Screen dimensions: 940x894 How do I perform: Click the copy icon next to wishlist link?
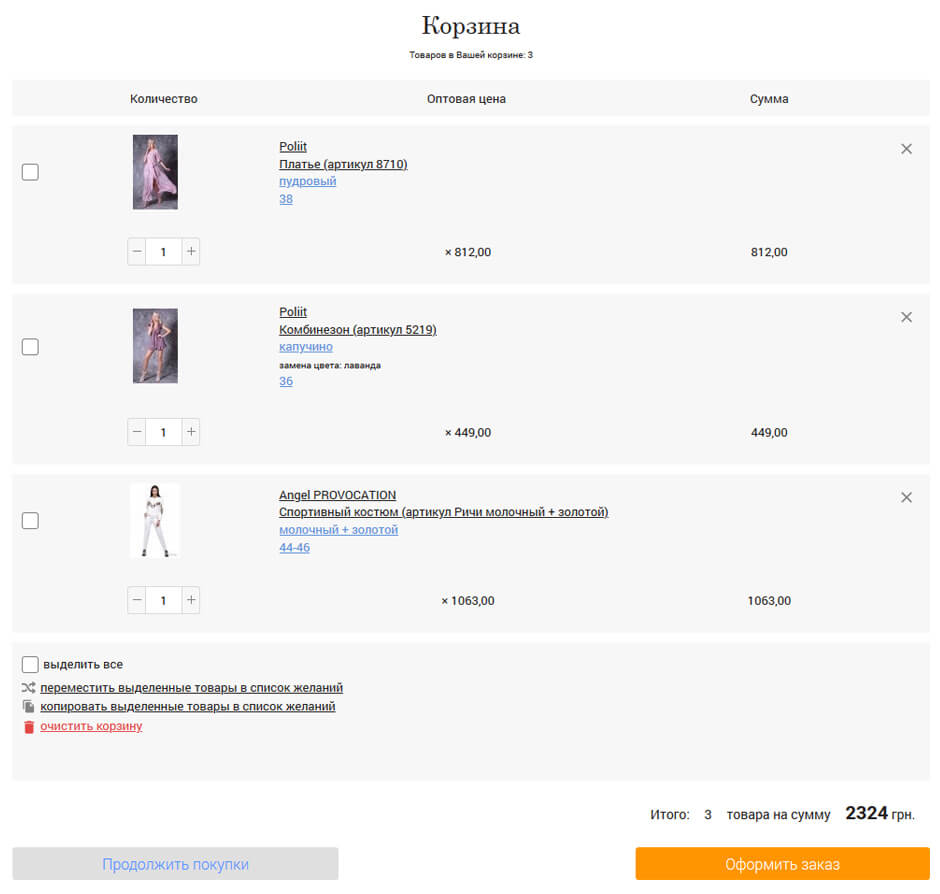29,707
